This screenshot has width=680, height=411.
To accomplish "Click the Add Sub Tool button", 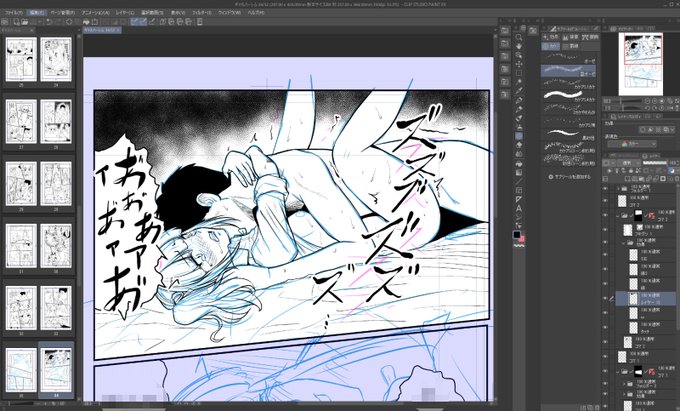I will click(x=570, y=177).
